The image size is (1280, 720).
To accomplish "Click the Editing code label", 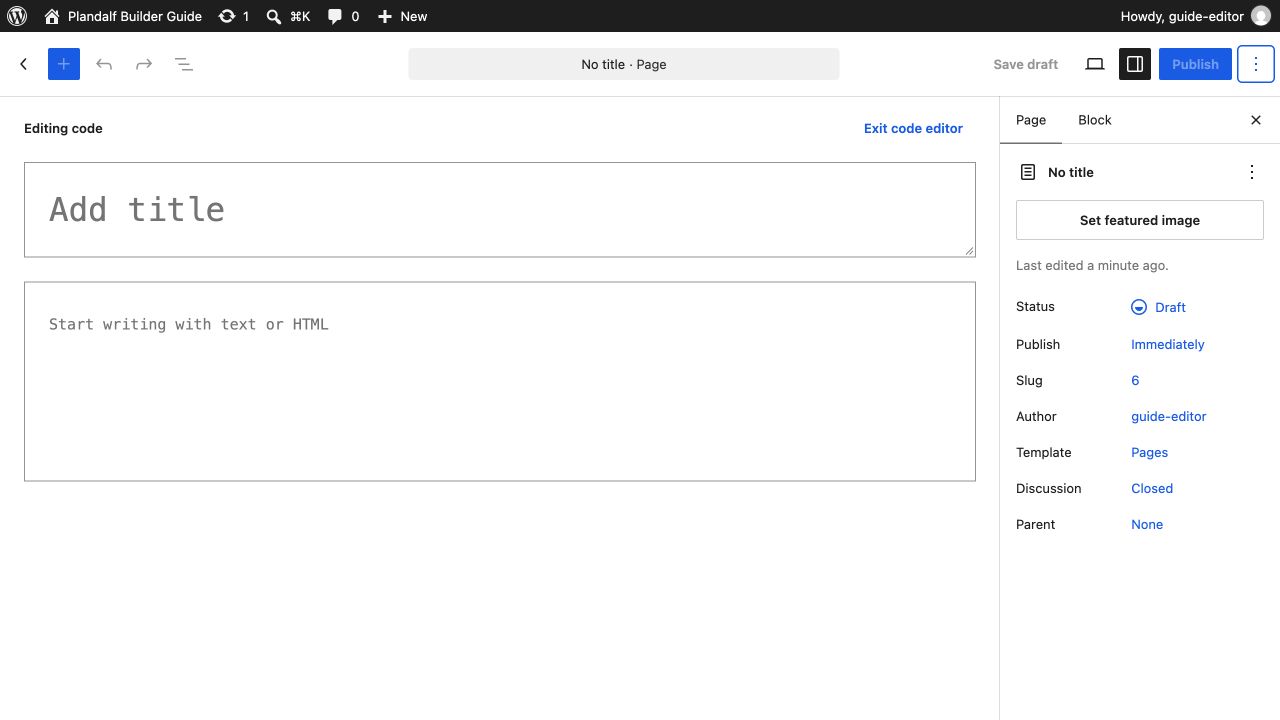I will [63, 128].
